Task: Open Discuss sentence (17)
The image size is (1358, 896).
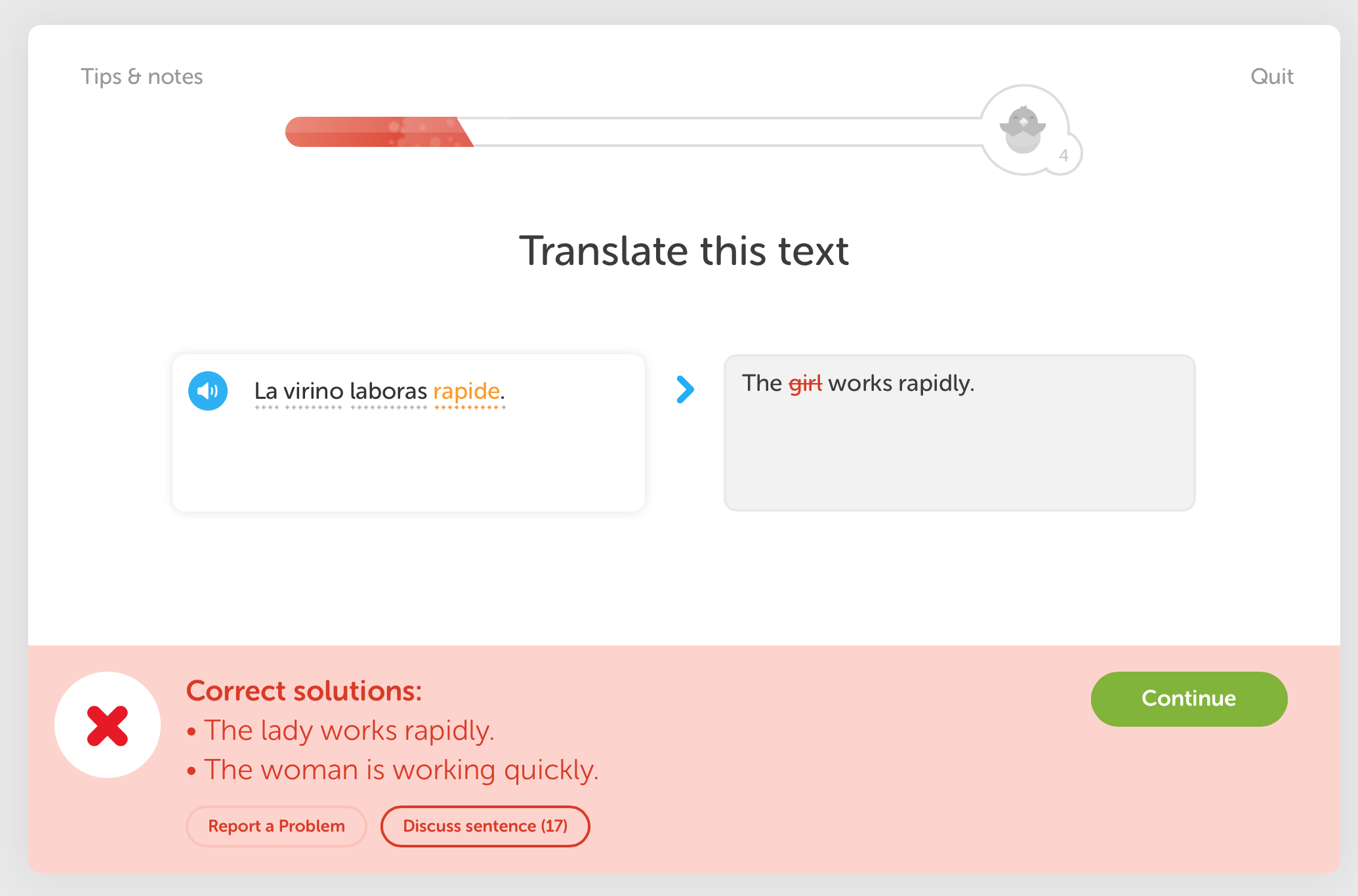Action: [485, 826]
